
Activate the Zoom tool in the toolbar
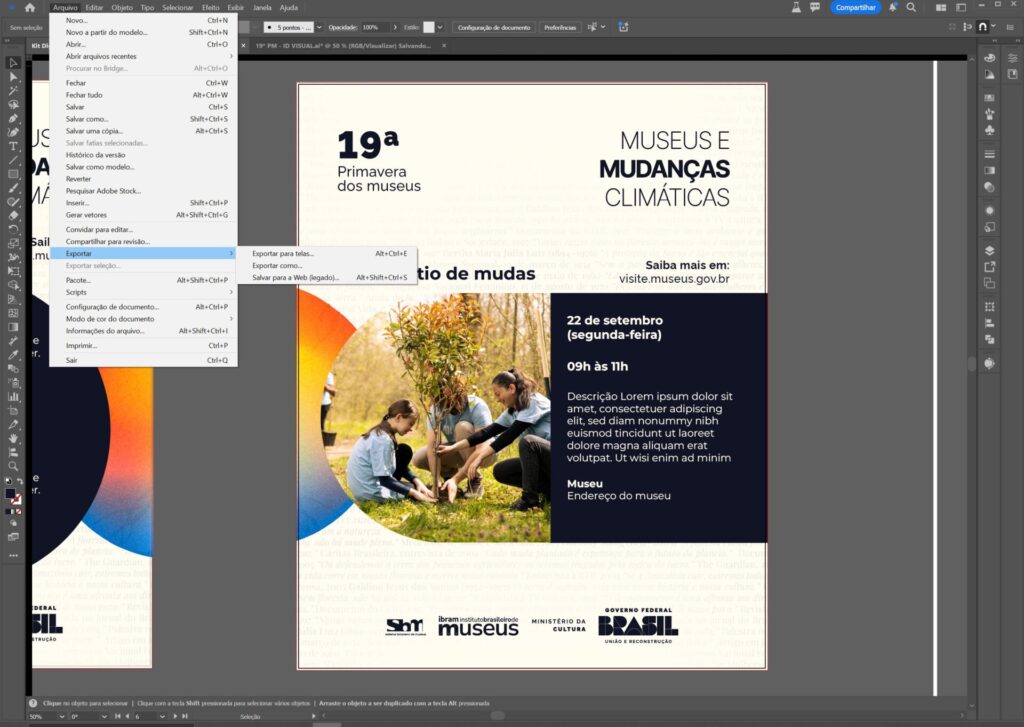coord(14,466)
